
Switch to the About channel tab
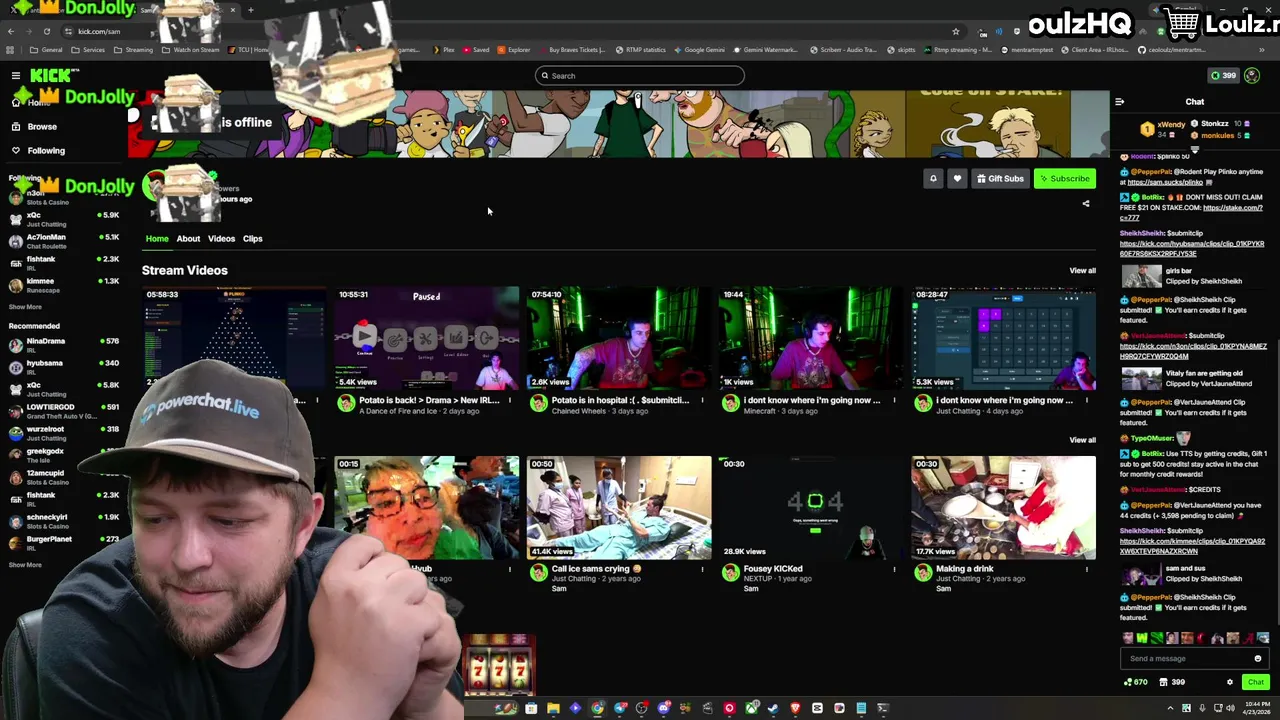click(x=188, y=239)
